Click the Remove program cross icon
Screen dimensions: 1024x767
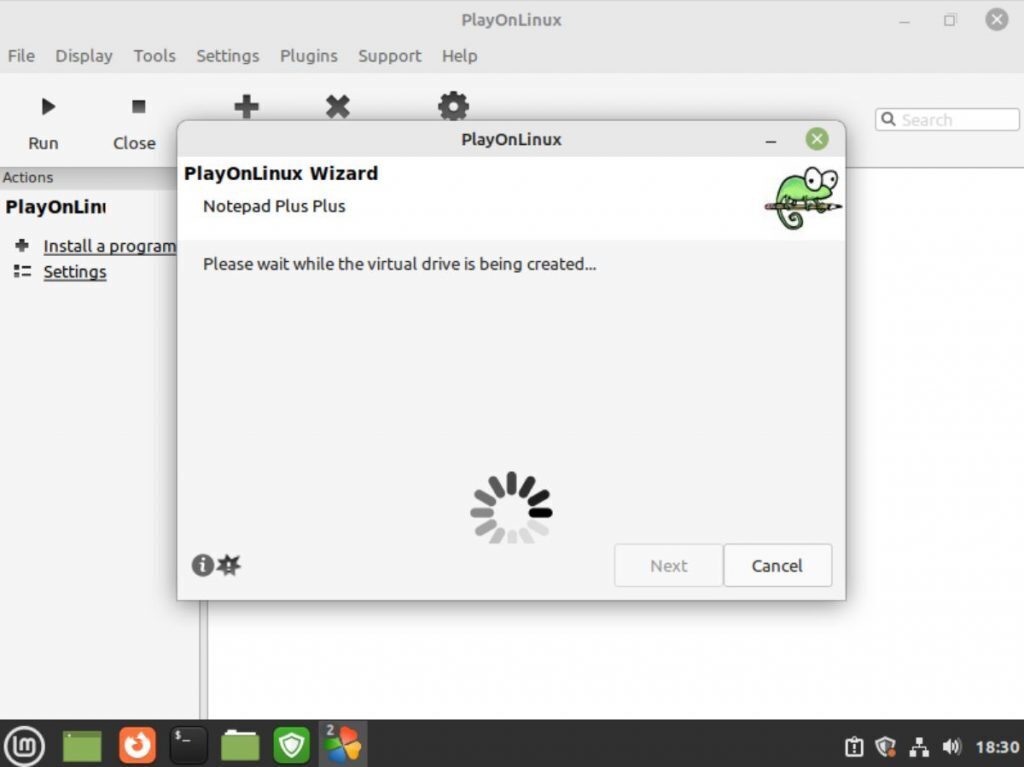(x=338, y=105)
